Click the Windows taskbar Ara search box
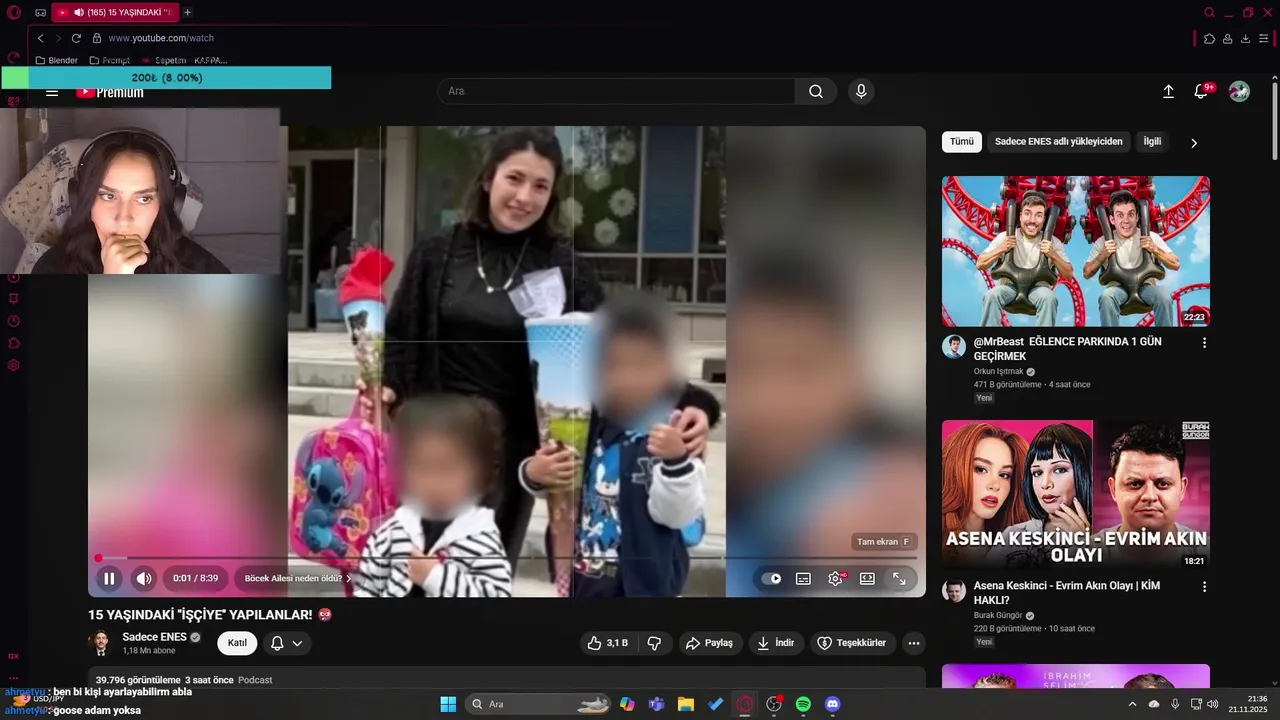 539,704
